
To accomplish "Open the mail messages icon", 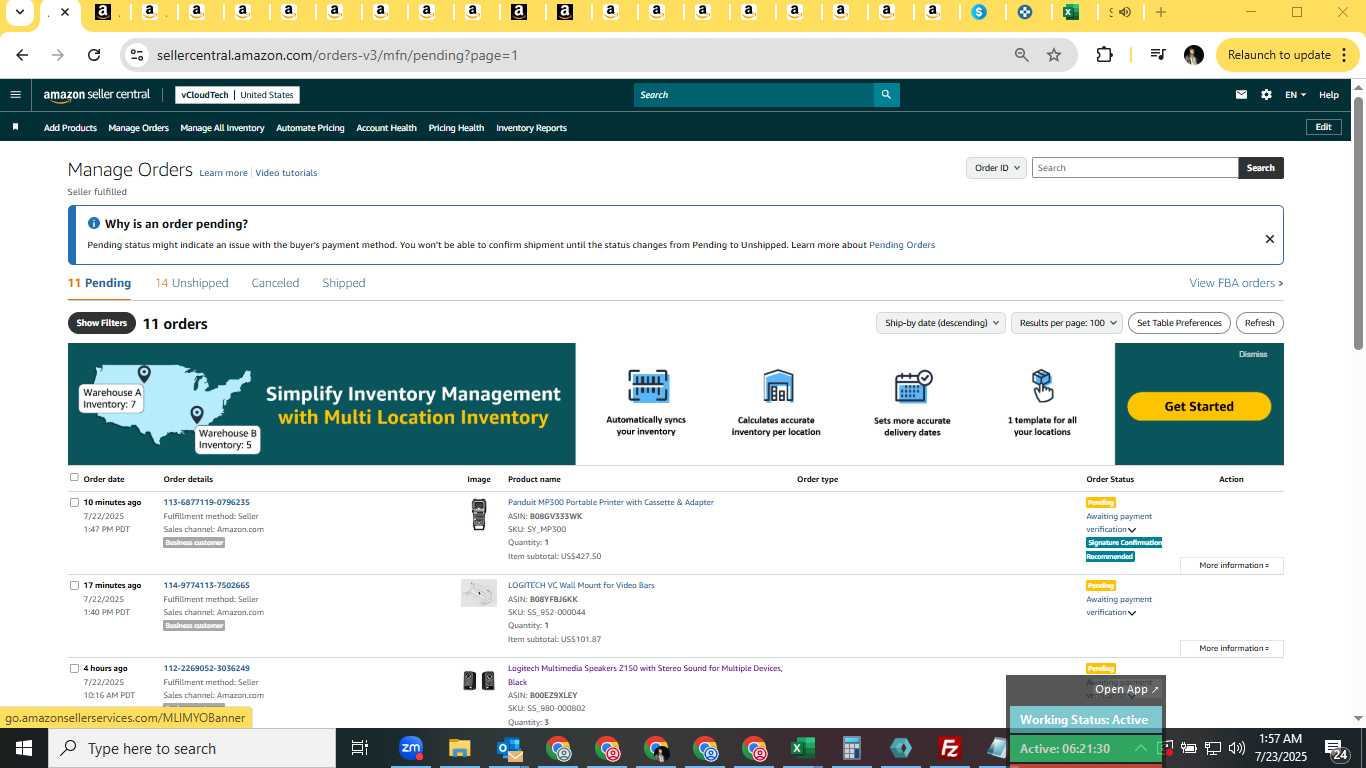I will [x=1241, y=95].
